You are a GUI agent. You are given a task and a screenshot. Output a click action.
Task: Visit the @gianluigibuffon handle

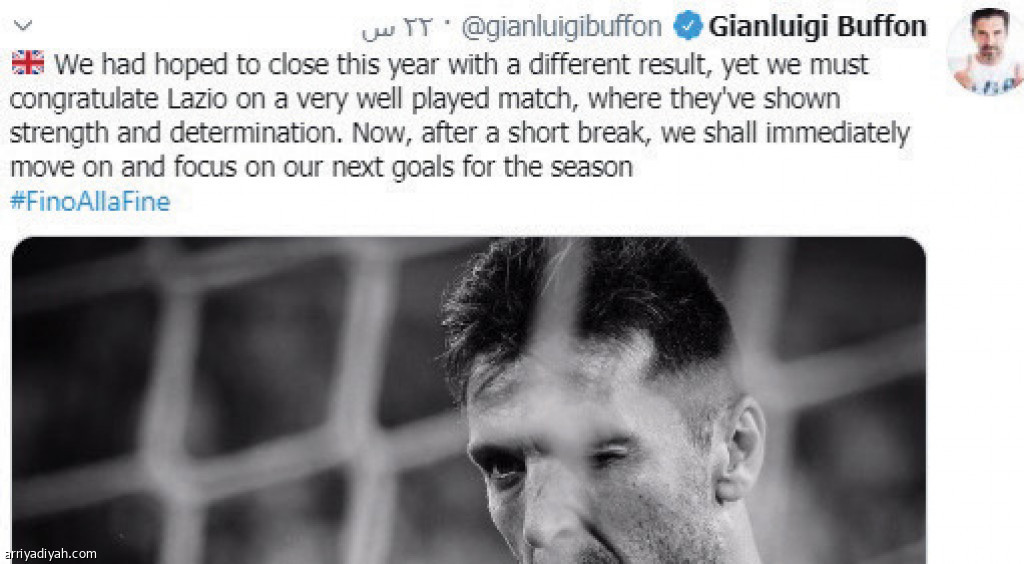pyautogui.click(x=562, y=27)
